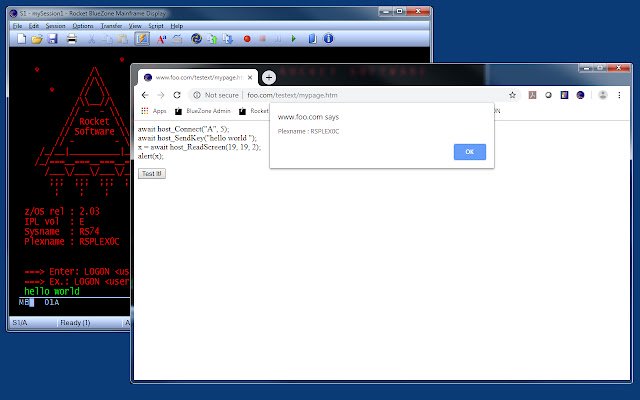Click the Copy icon in BlueZone toolbar
This screenshot has width=640, height=400.
point(107,39)
